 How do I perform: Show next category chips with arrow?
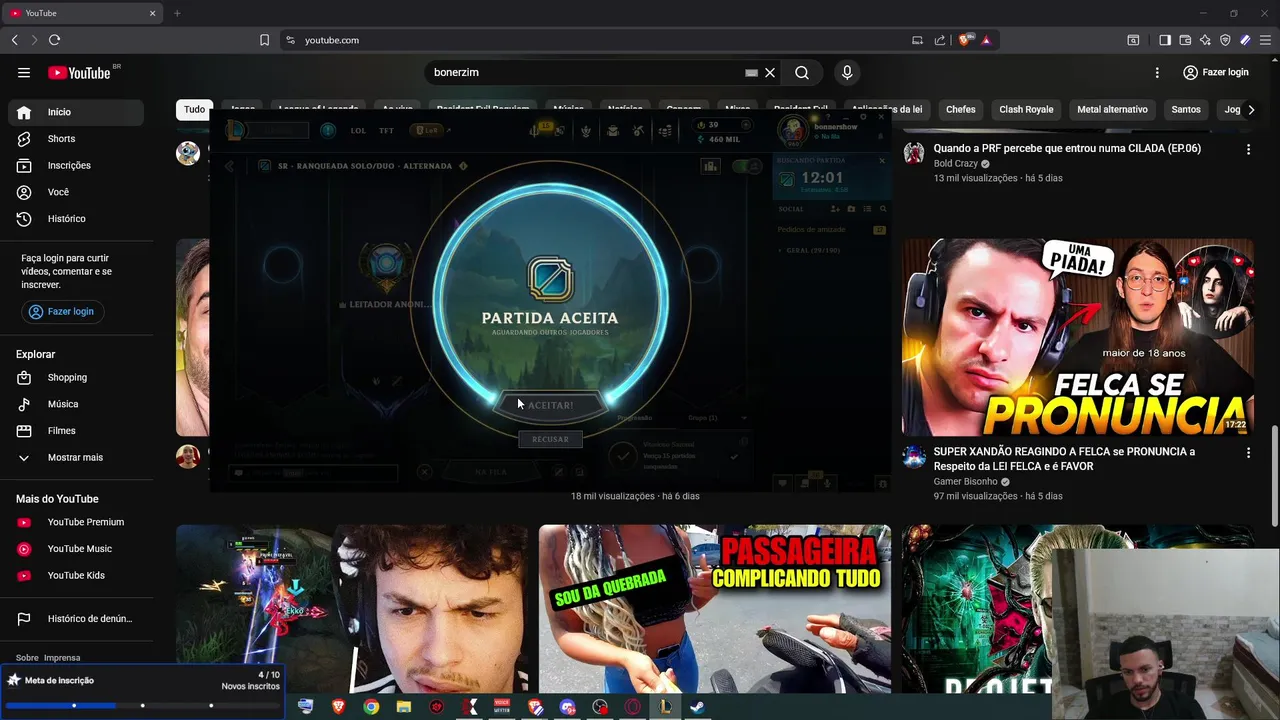[1251, 110]
